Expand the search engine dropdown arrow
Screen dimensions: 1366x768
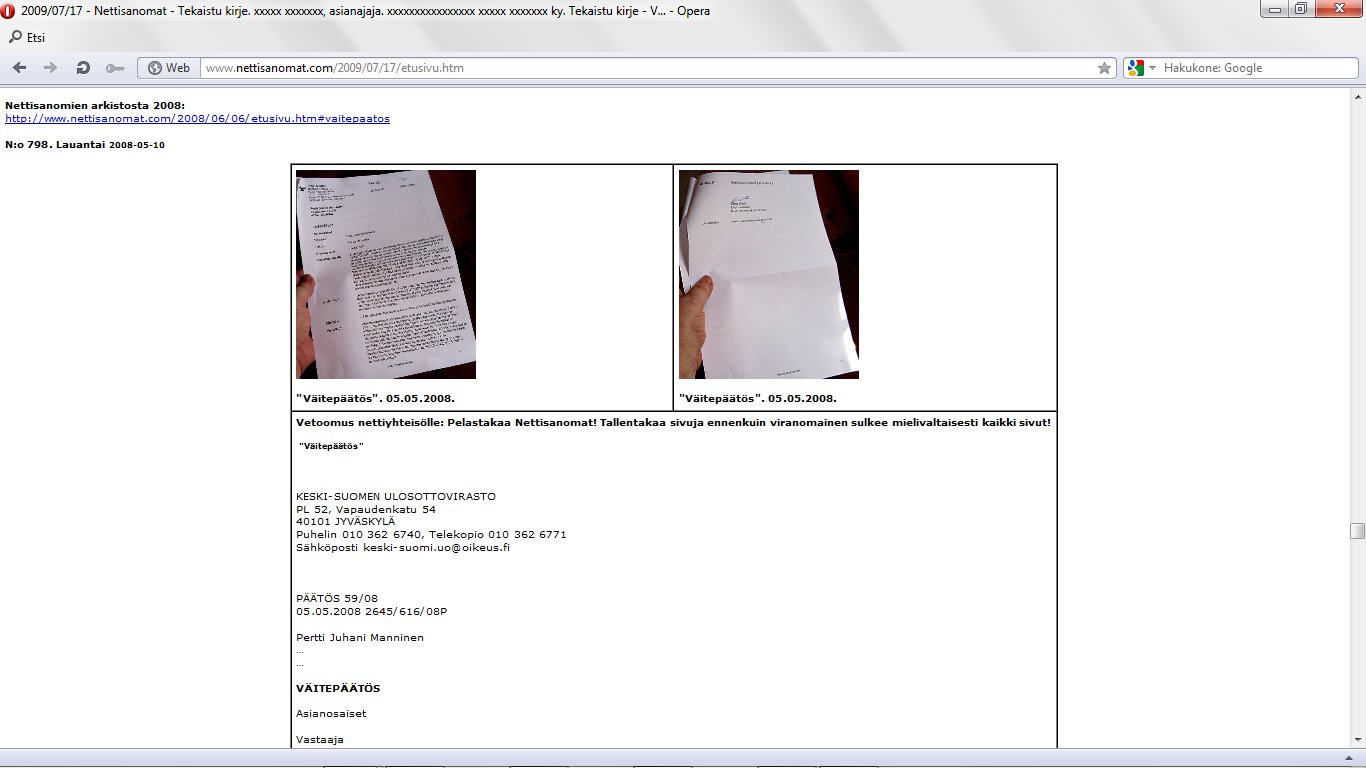point(1152,68)
